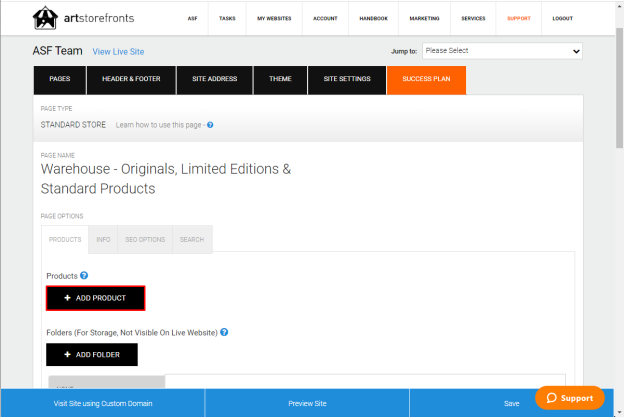Open the MARKETING menu item
The image size is (624, 417).
point(424,18)
